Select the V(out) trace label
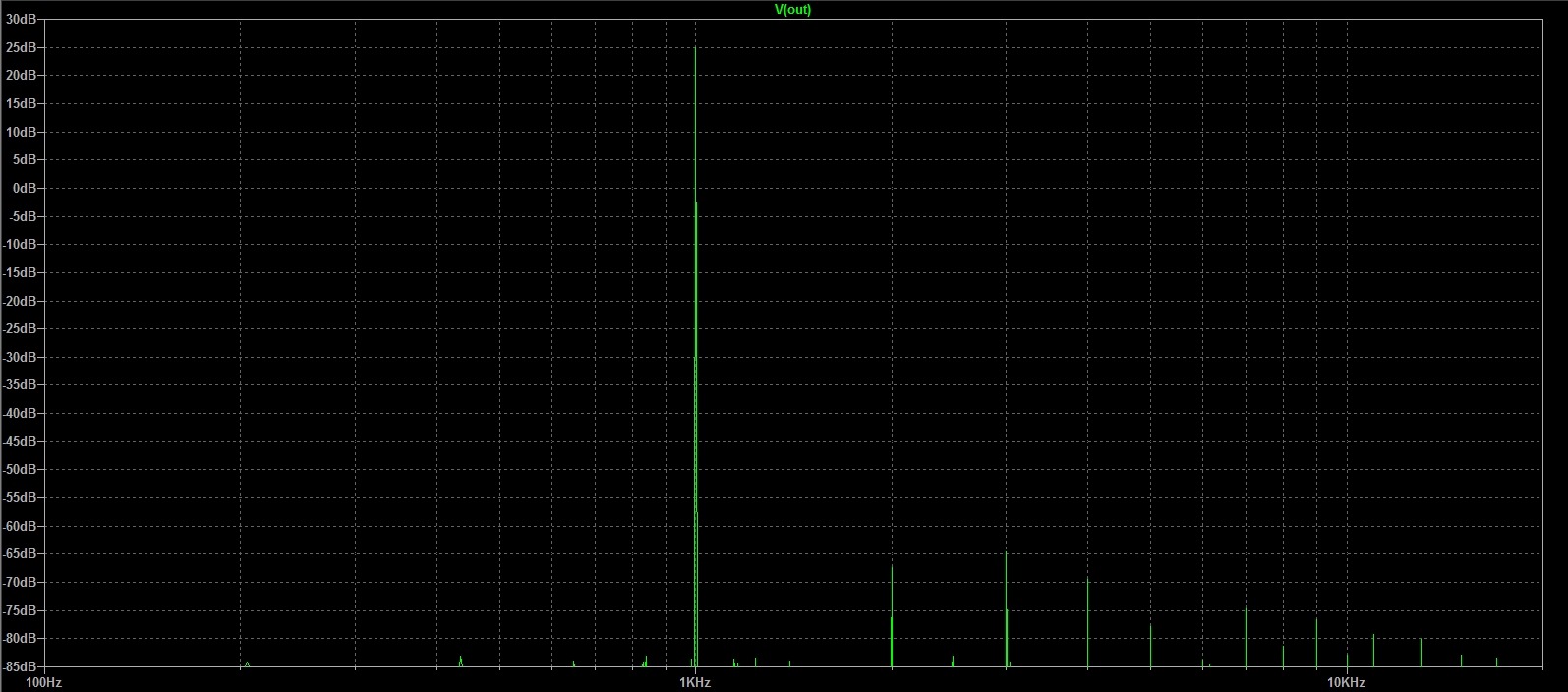The width and height of the screenshot is (1568, 692). (x=792, y=10)
